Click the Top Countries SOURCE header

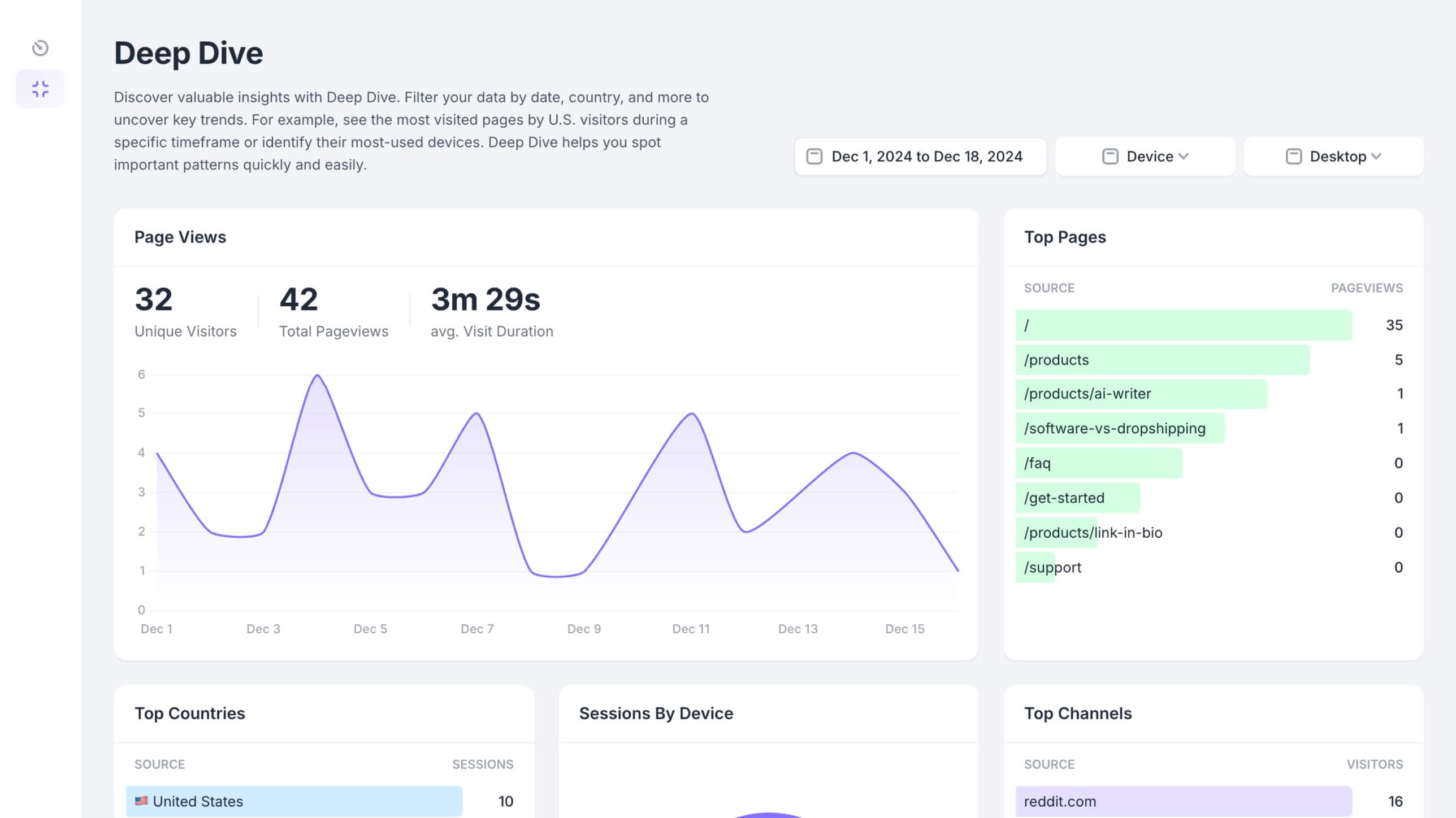[159, 764]
